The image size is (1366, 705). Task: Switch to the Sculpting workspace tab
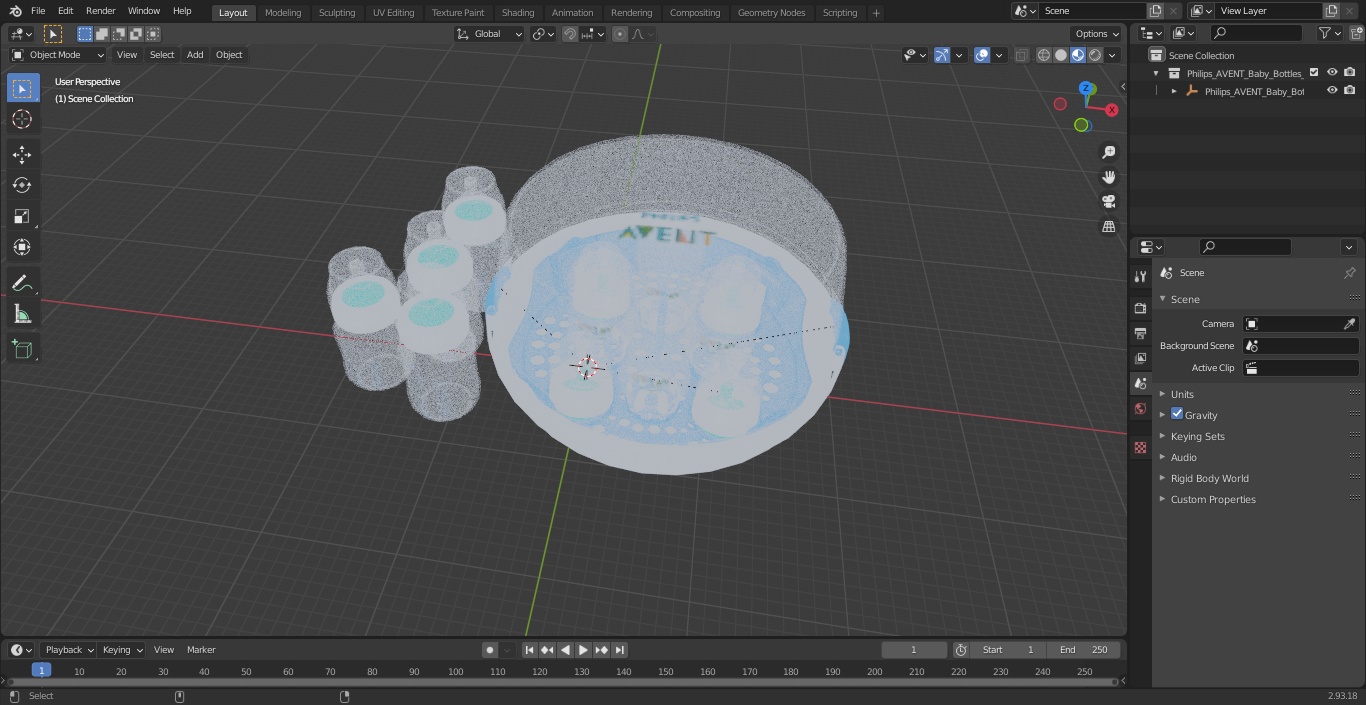(337, 13)
